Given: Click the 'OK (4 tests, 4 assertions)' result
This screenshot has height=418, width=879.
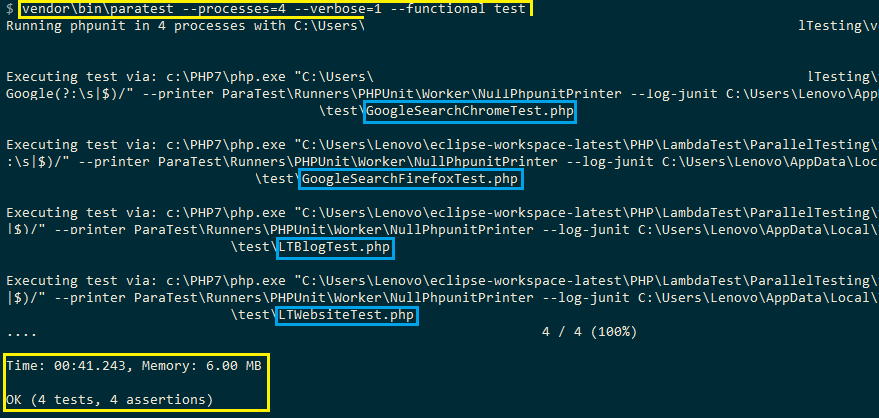Looking at the screenshot, I should (110, 400).
